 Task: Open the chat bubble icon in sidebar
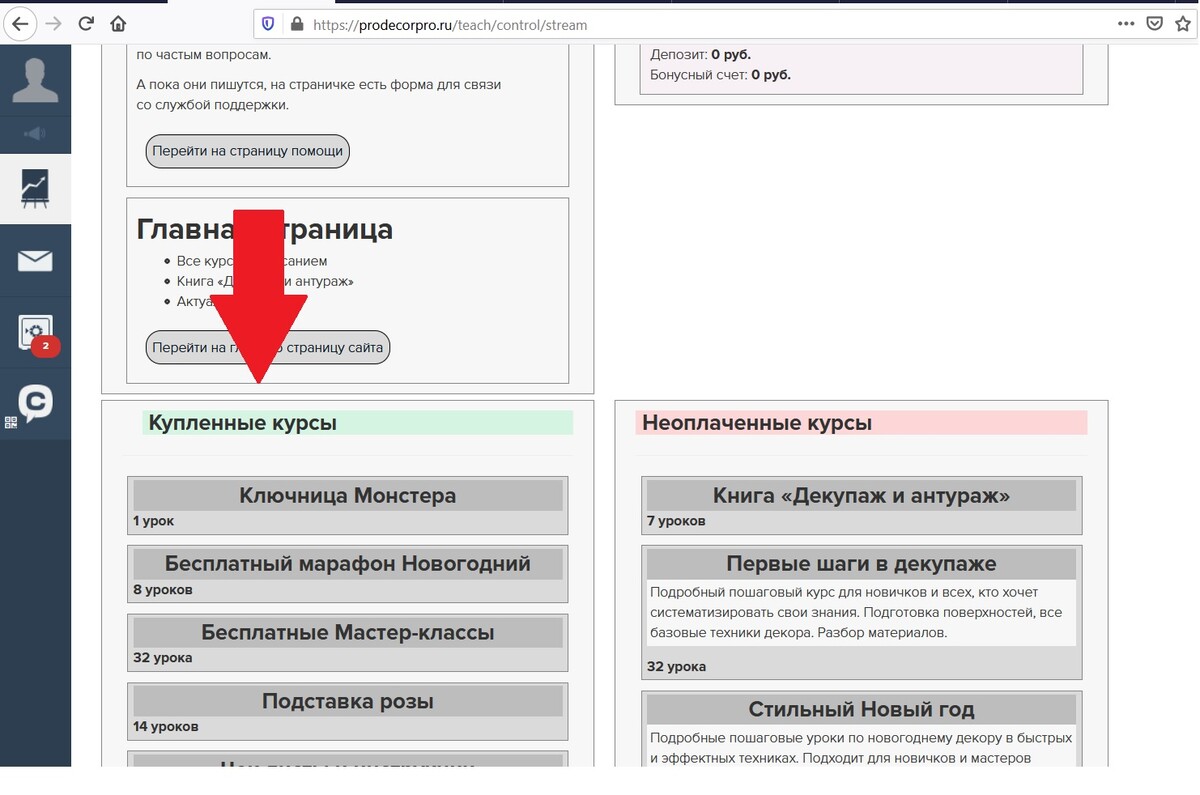coord(35,403)
